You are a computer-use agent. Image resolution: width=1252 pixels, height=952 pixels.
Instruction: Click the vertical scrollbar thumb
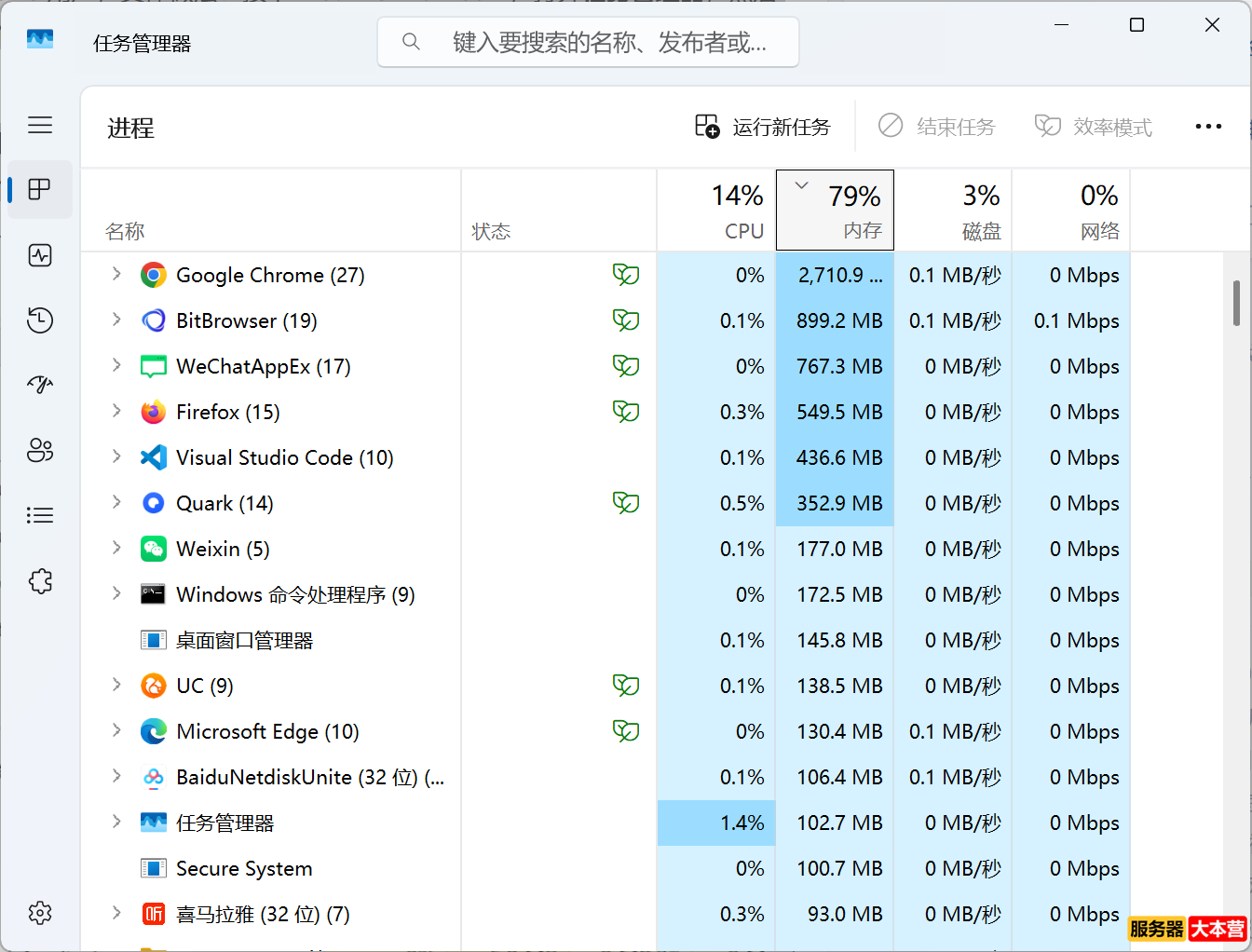pyautogui.click(x=1236, y=304)
